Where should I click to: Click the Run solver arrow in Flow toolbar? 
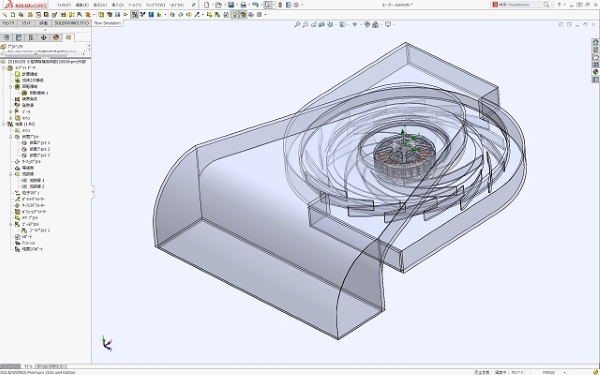(x=126, y=15)
